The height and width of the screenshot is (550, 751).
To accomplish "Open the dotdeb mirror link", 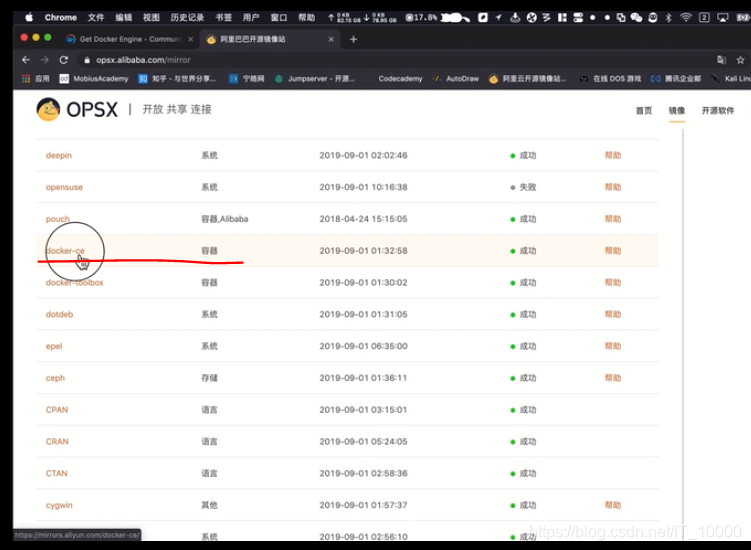I will [59, 314].
